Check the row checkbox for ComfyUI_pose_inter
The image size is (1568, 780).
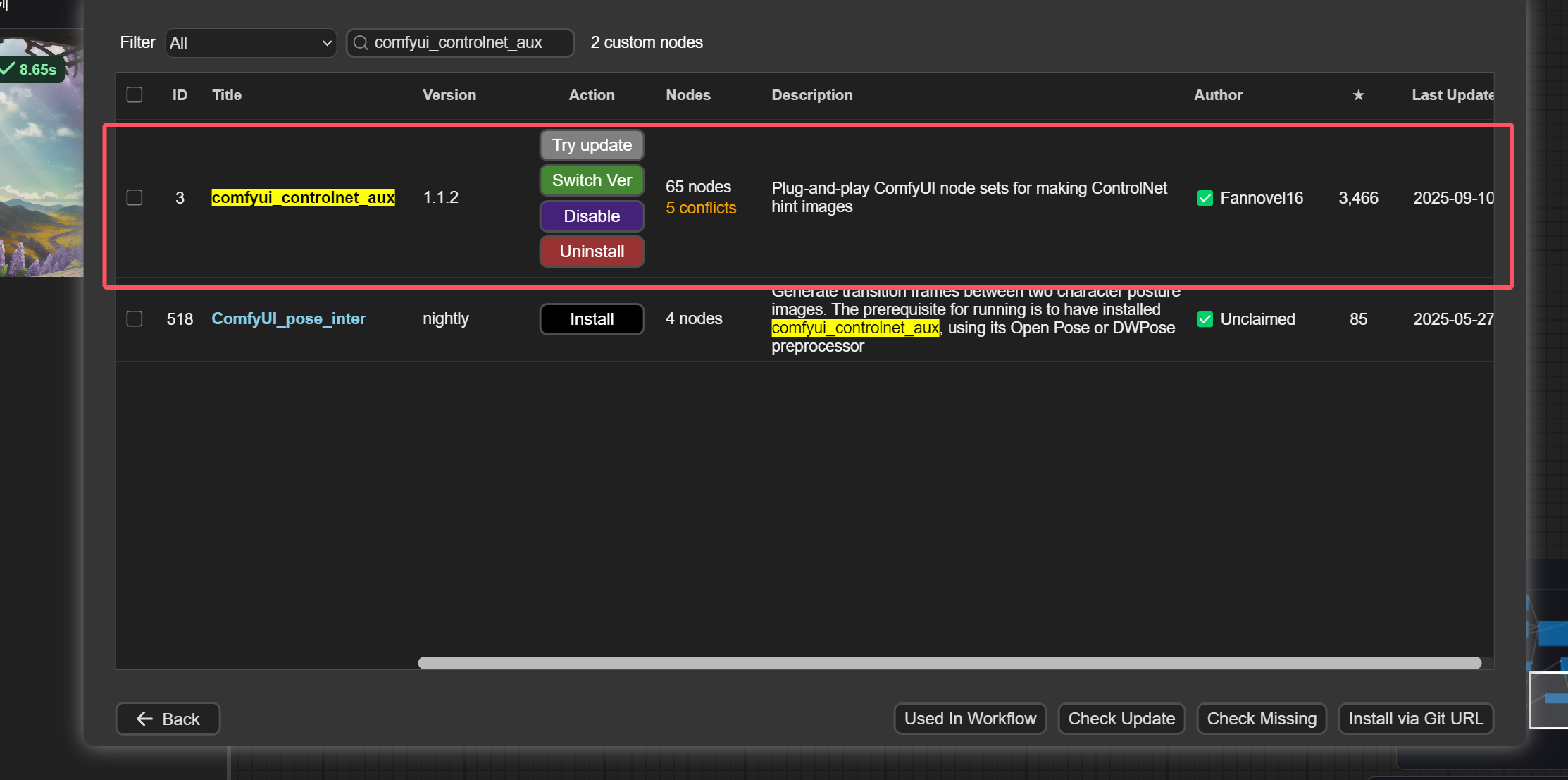pos(134,318)
